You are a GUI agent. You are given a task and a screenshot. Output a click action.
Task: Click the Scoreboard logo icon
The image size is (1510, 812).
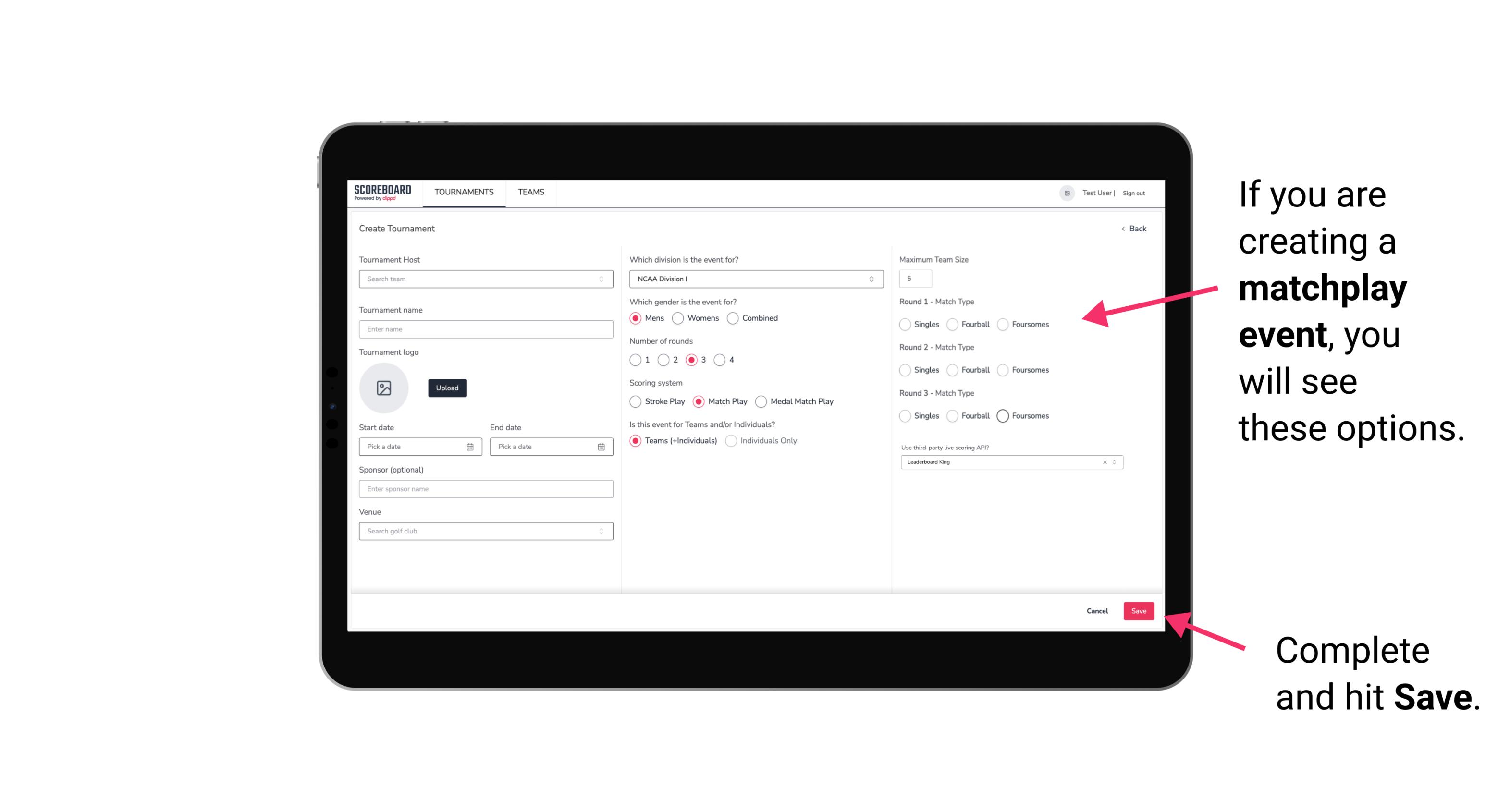(384, 192)
